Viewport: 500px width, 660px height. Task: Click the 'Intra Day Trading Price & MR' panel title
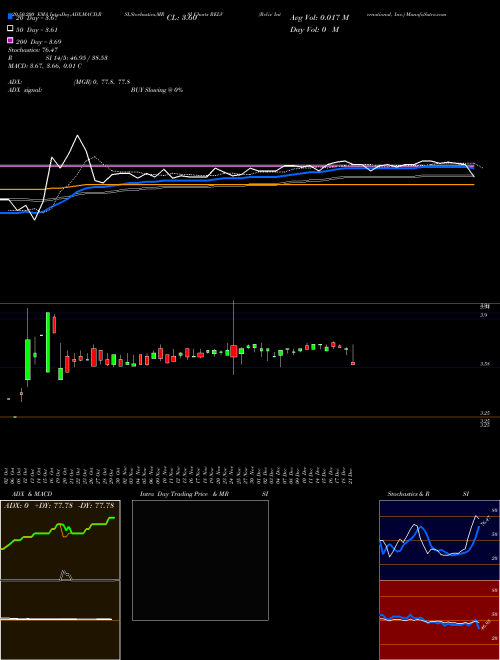pos(184,494)
